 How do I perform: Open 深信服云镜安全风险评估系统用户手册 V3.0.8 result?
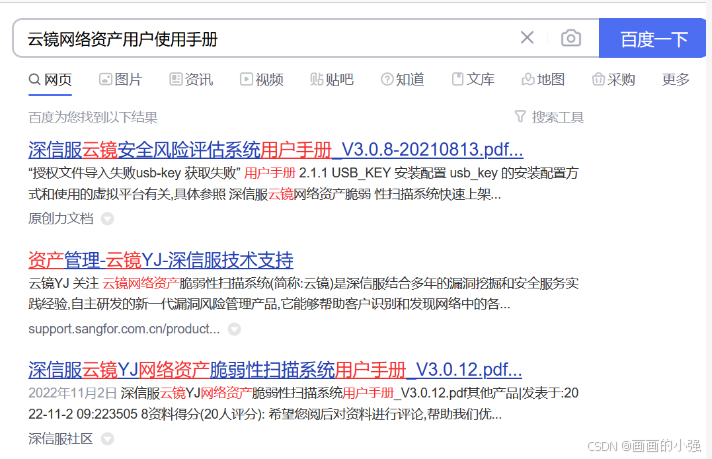(276, 150)
